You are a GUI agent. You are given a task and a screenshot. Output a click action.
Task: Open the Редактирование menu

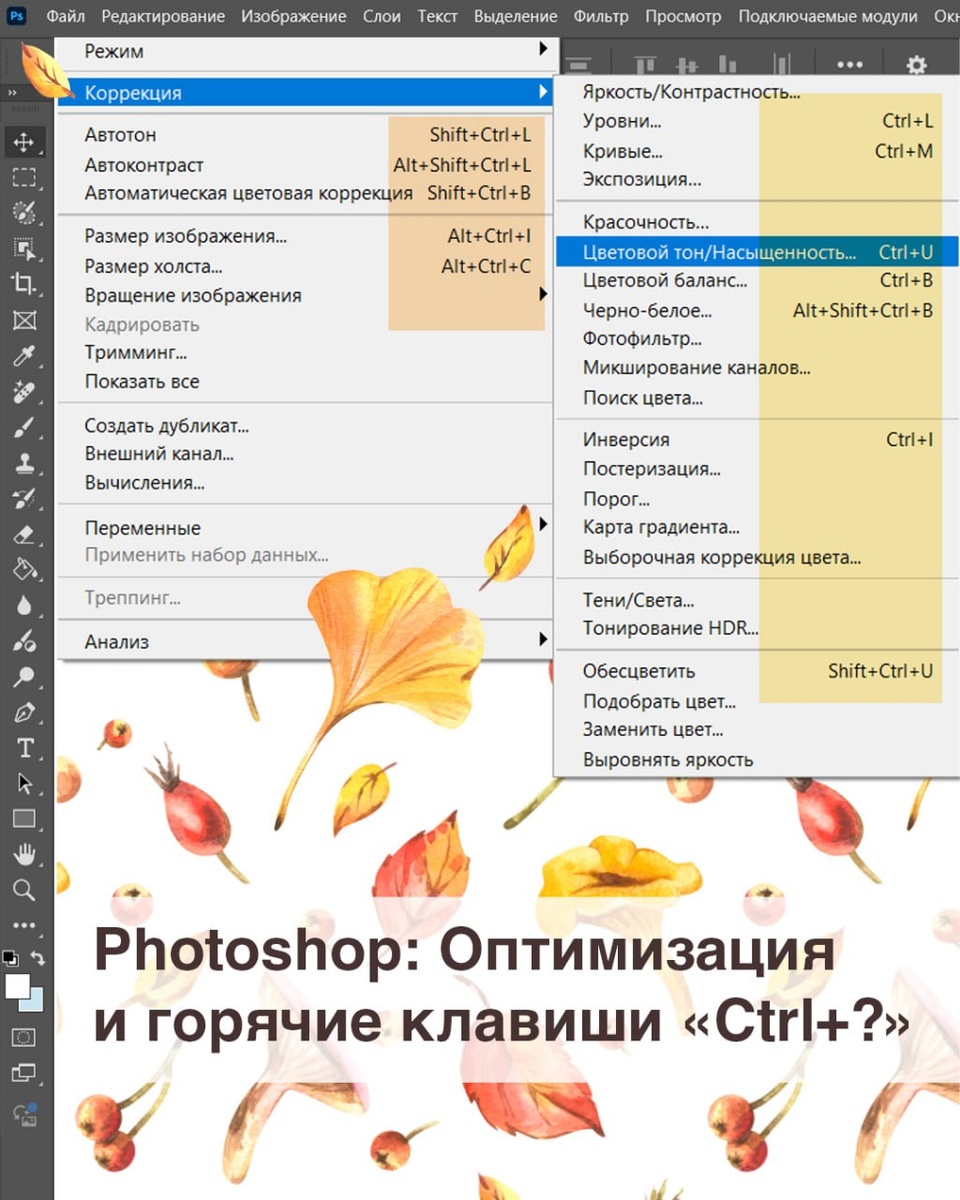[163, 17]
